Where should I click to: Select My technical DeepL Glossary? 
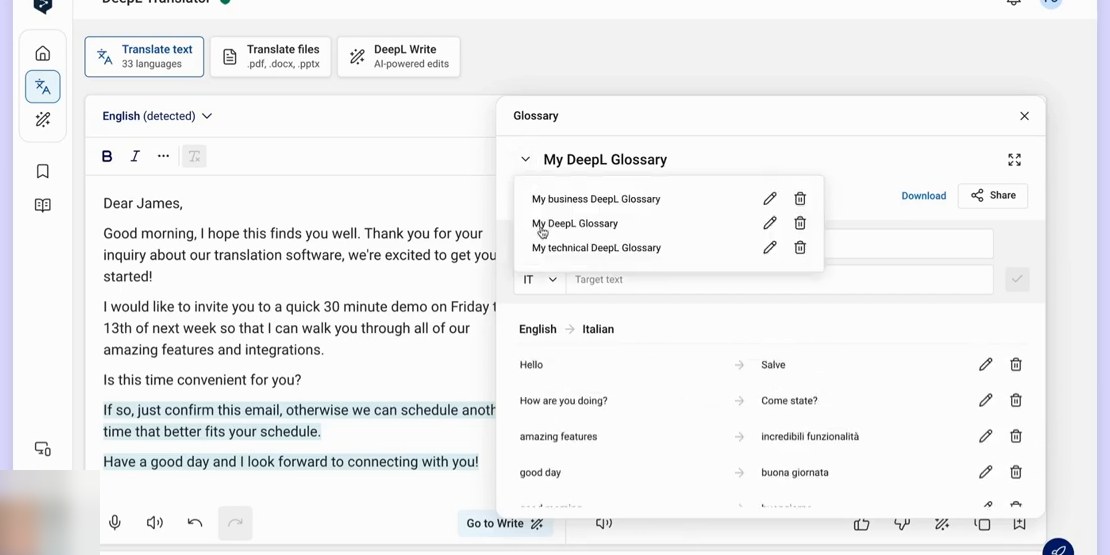596,248
